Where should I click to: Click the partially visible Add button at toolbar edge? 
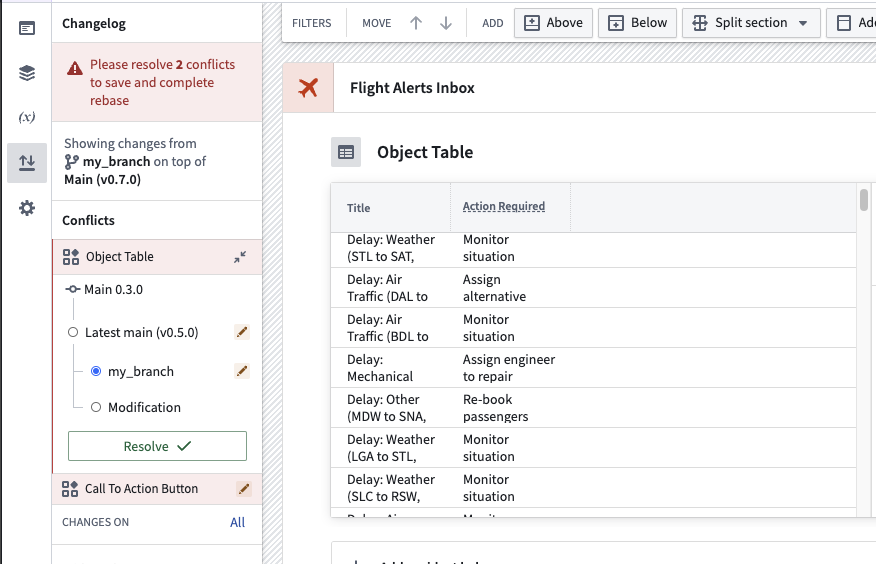point(851,23)
